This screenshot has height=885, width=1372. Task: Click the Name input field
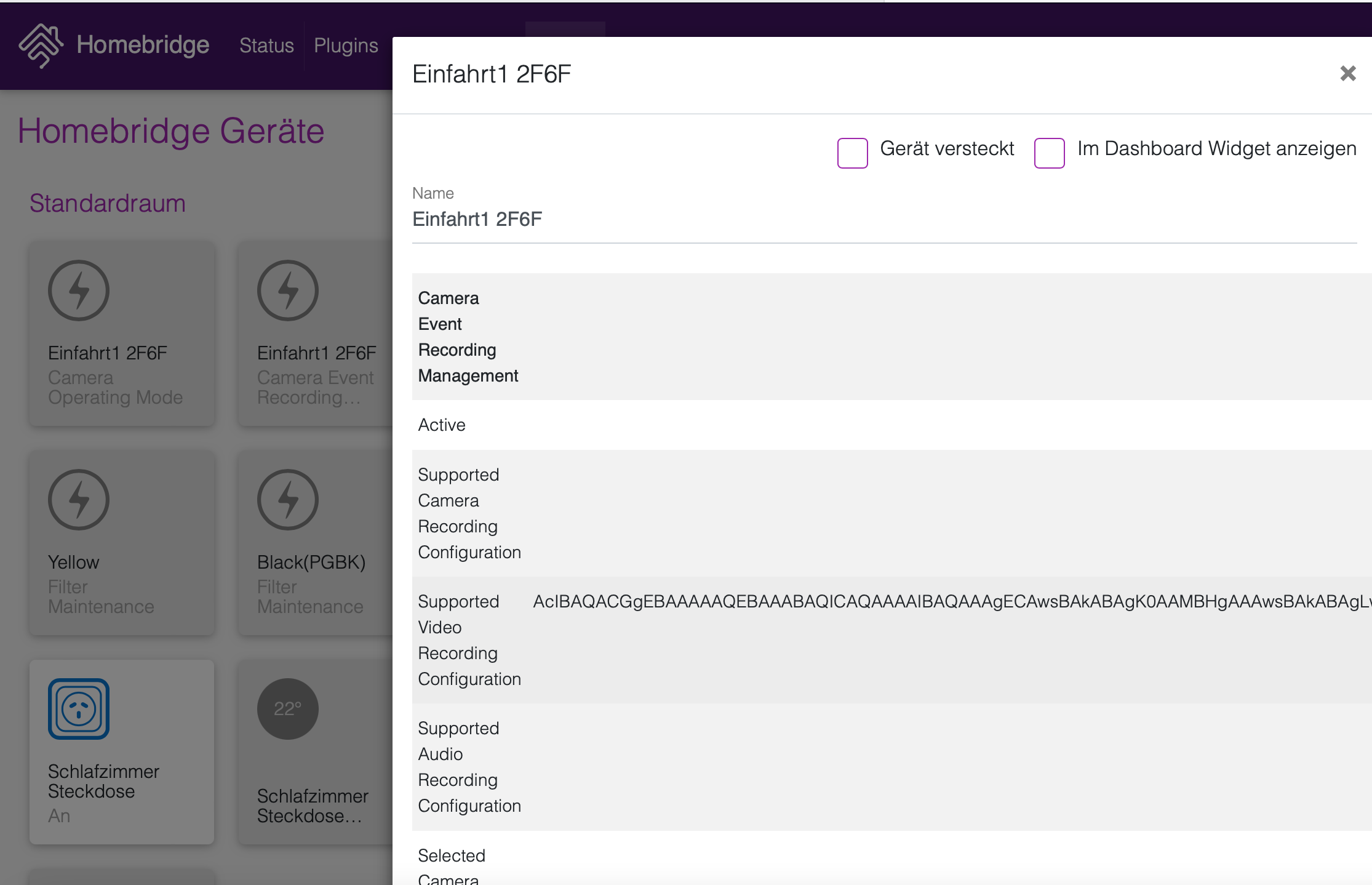point(883,220)
